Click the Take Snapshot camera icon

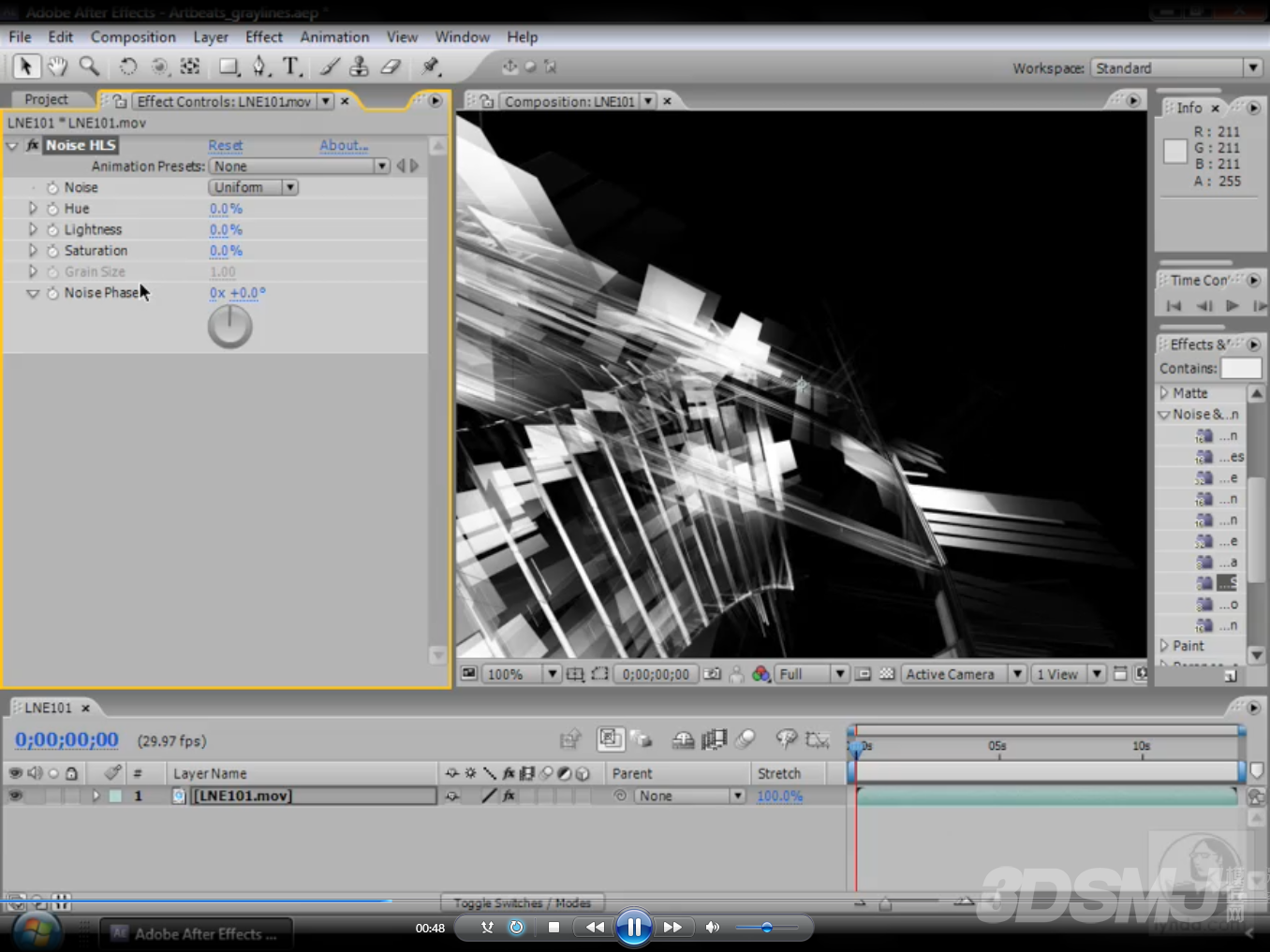pos(713,674)
